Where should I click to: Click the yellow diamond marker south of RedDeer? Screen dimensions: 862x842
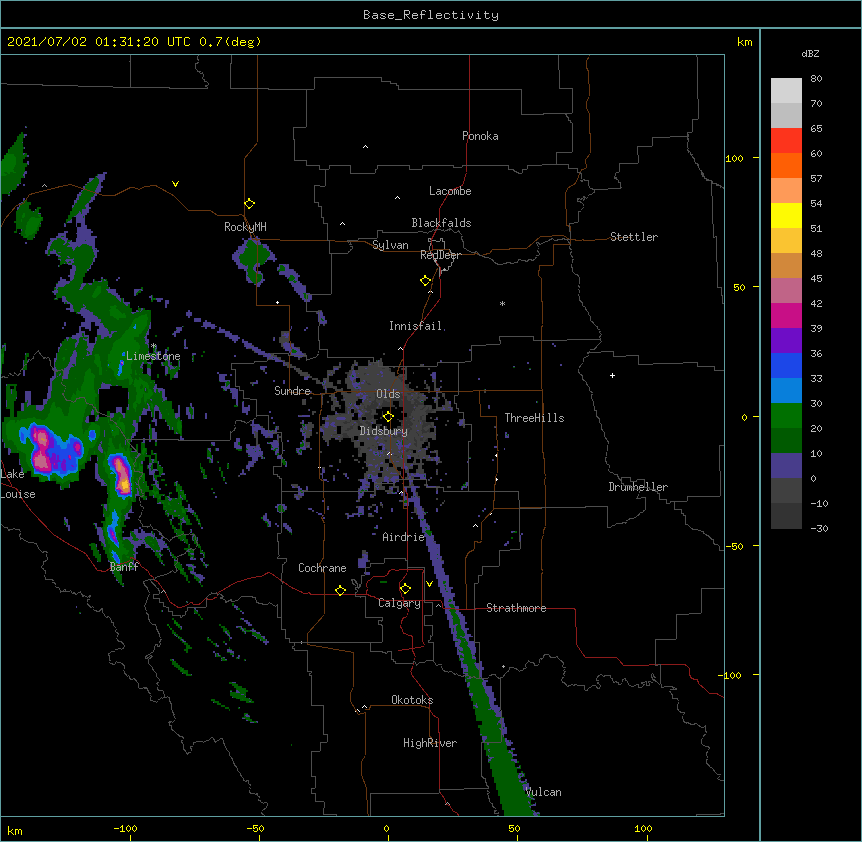coord(426,281)
